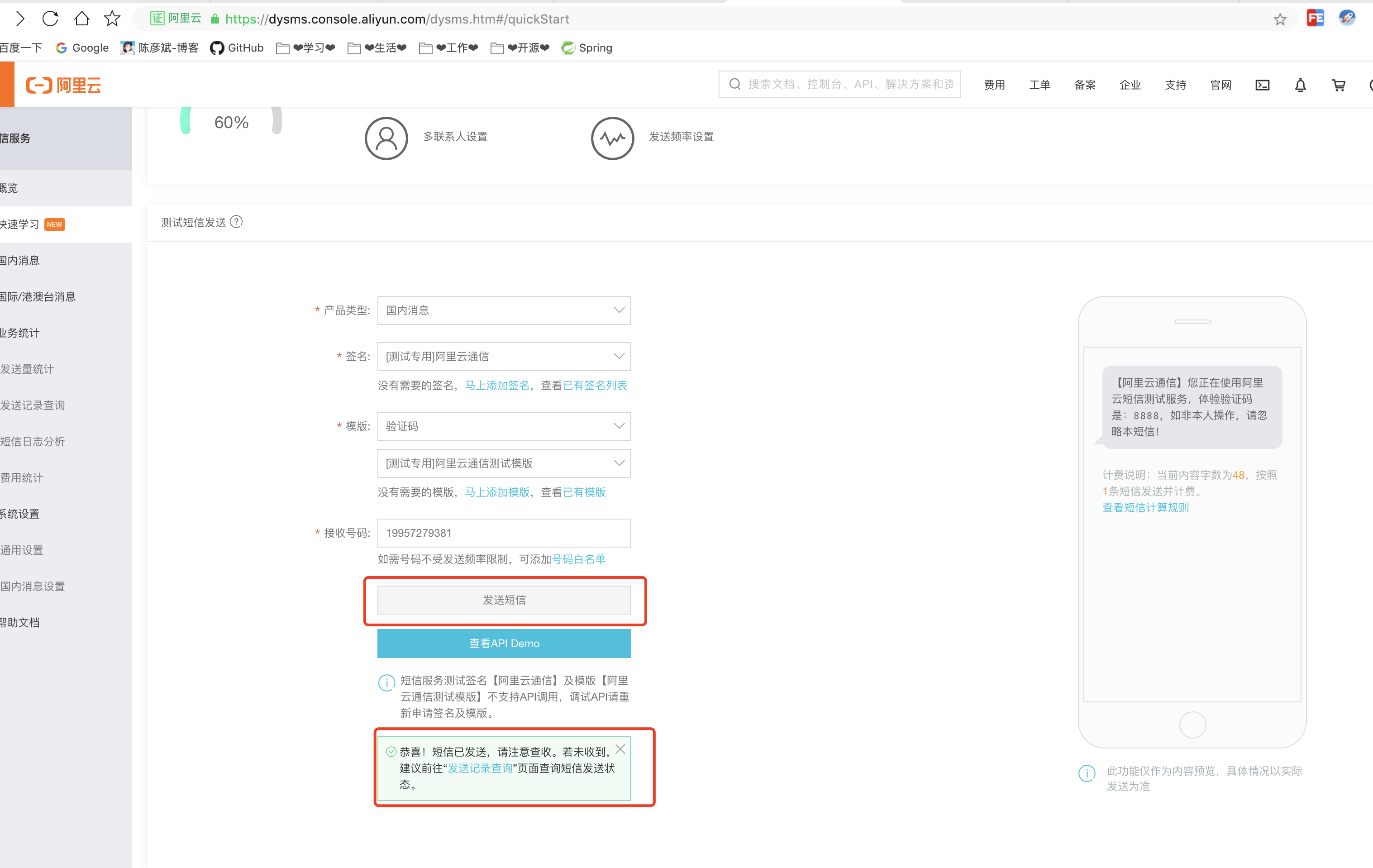
Task: Open 官网 top menu
Action: [x=1221, y=85]
